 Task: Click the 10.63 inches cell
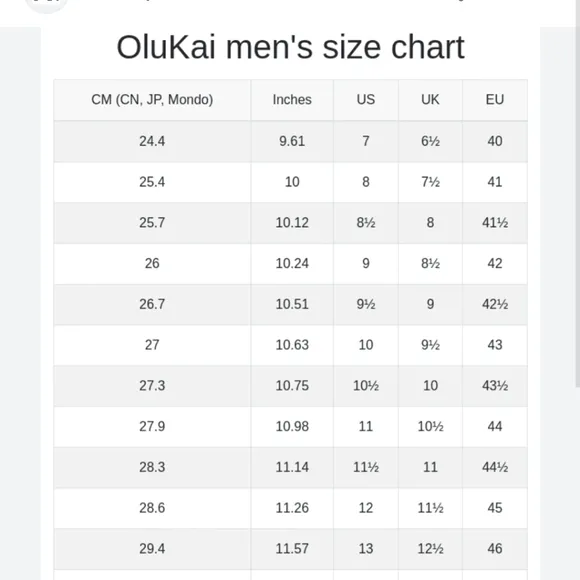pos(292,345)
